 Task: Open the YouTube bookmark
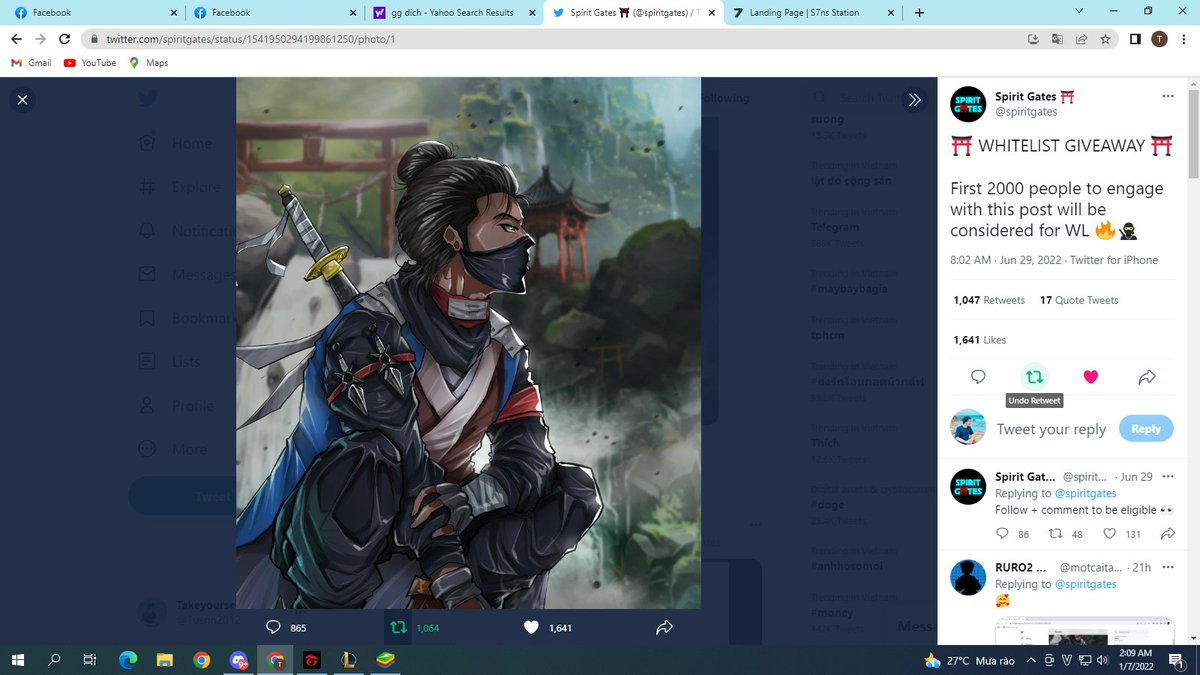pyautogui.click(x=89, y=62)
